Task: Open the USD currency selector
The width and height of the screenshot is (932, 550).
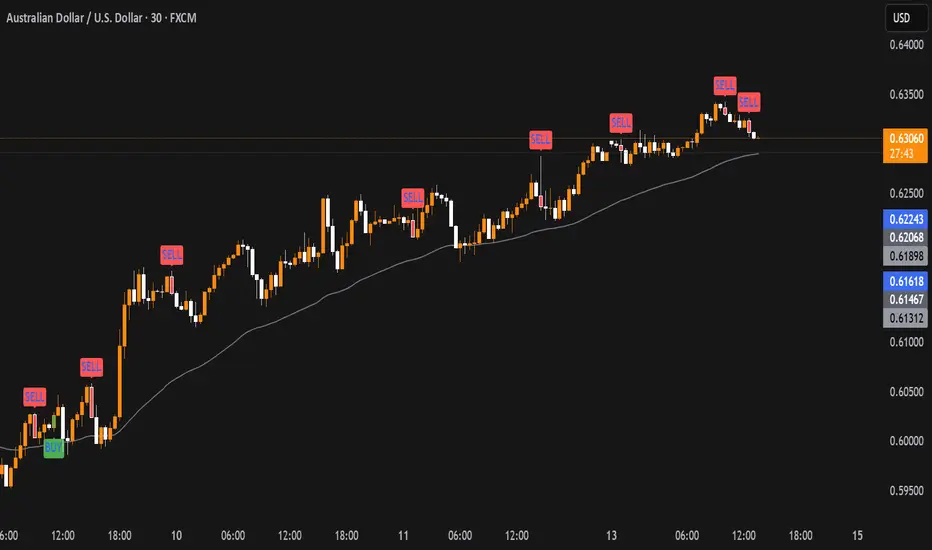Action: tap(901, 16)
